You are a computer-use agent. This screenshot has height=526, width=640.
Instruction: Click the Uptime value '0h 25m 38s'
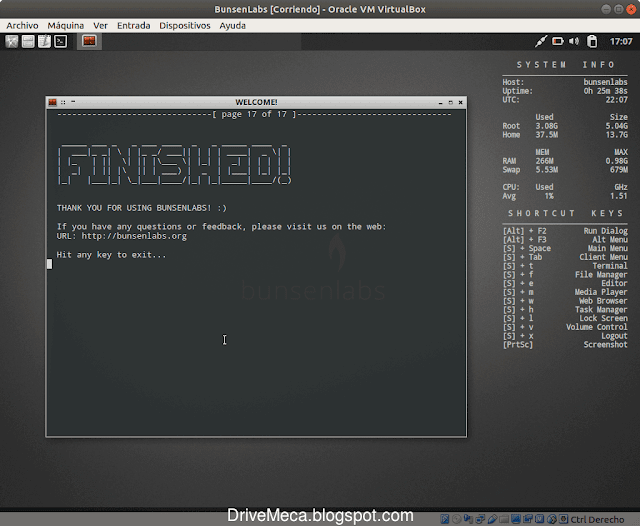coord(605,91)
